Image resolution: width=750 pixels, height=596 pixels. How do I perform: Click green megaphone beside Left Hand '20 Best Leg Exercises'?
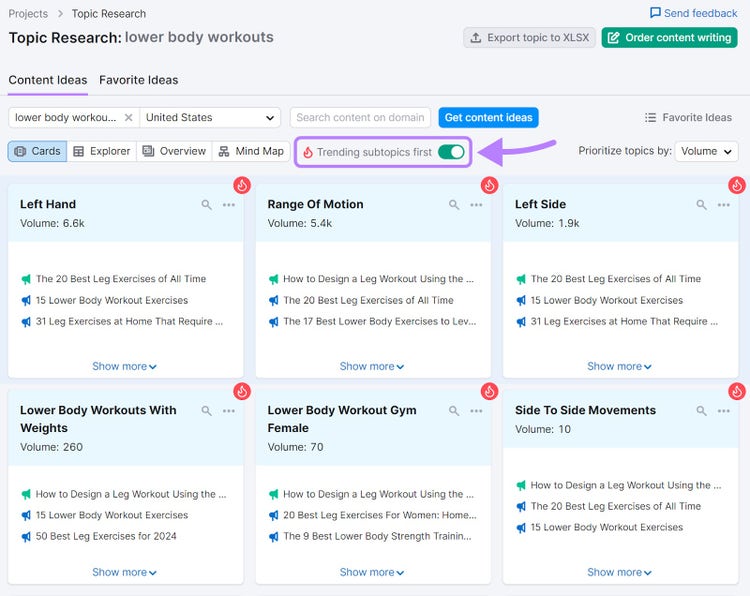point(26,279)
